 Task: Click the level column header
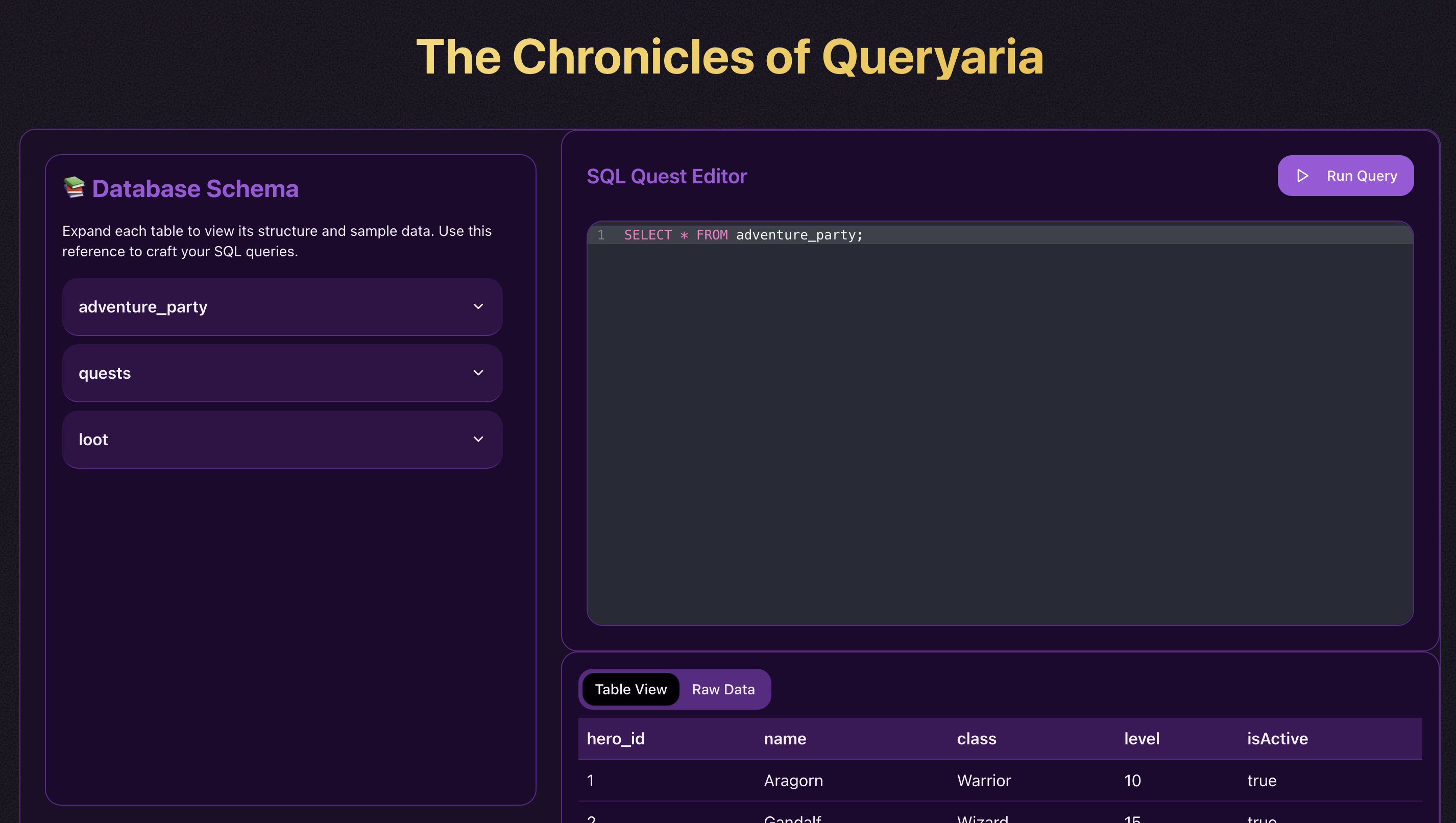1142,739
